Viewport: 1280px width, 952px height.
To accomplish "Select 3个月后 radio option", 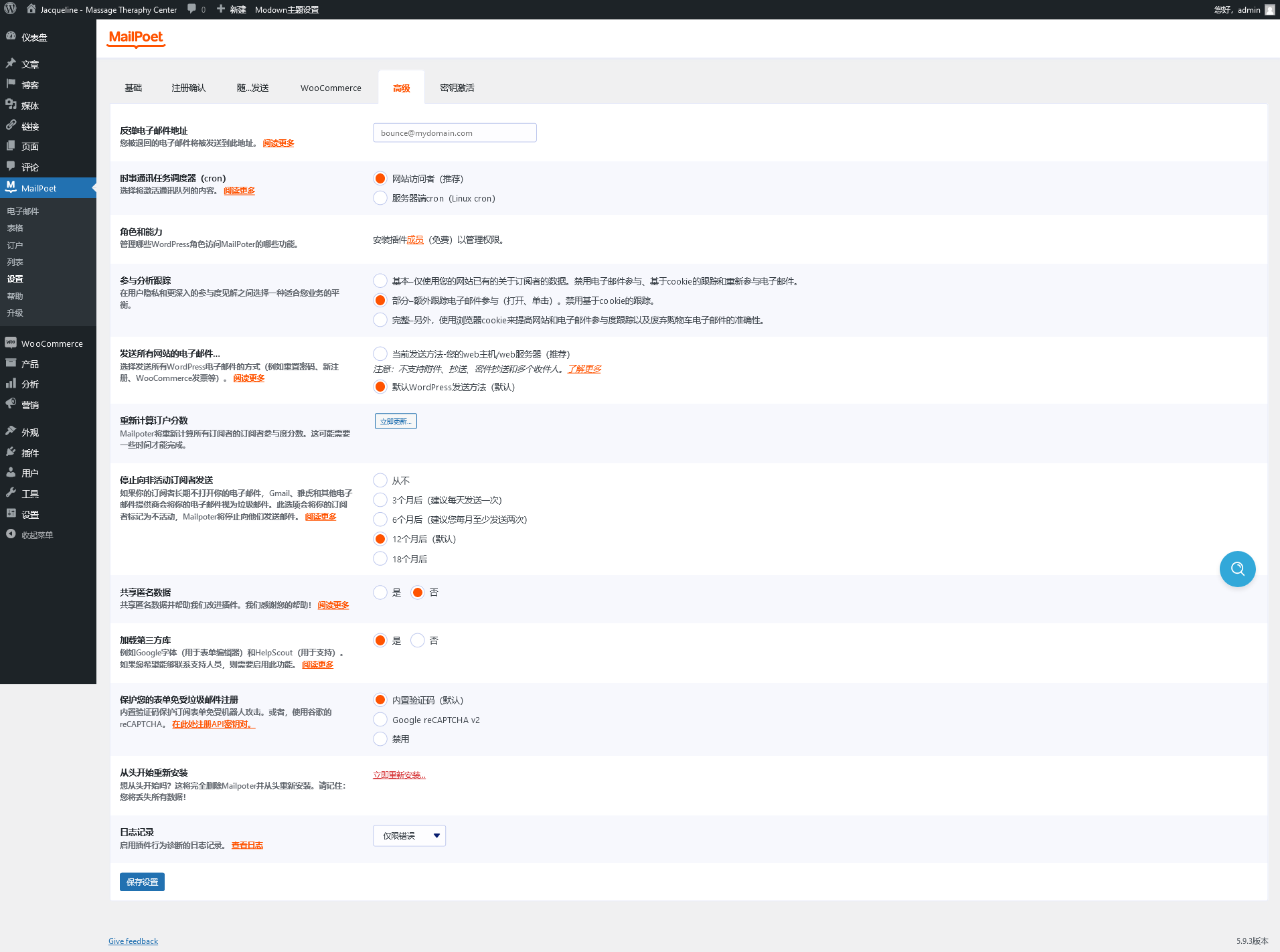I will point(380,500).
